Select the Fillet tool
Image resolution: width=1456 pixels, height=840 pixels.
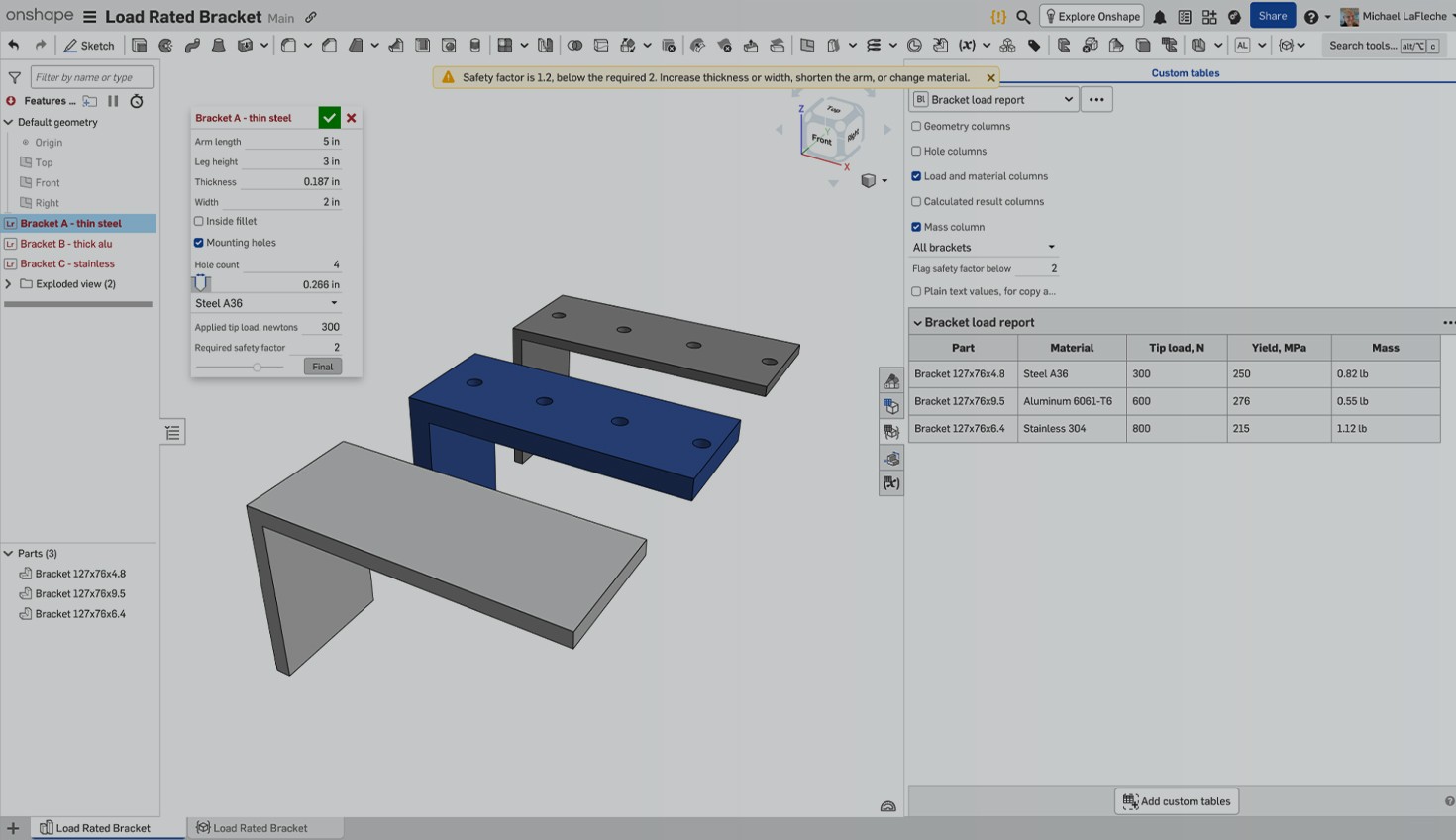point(288,45)
